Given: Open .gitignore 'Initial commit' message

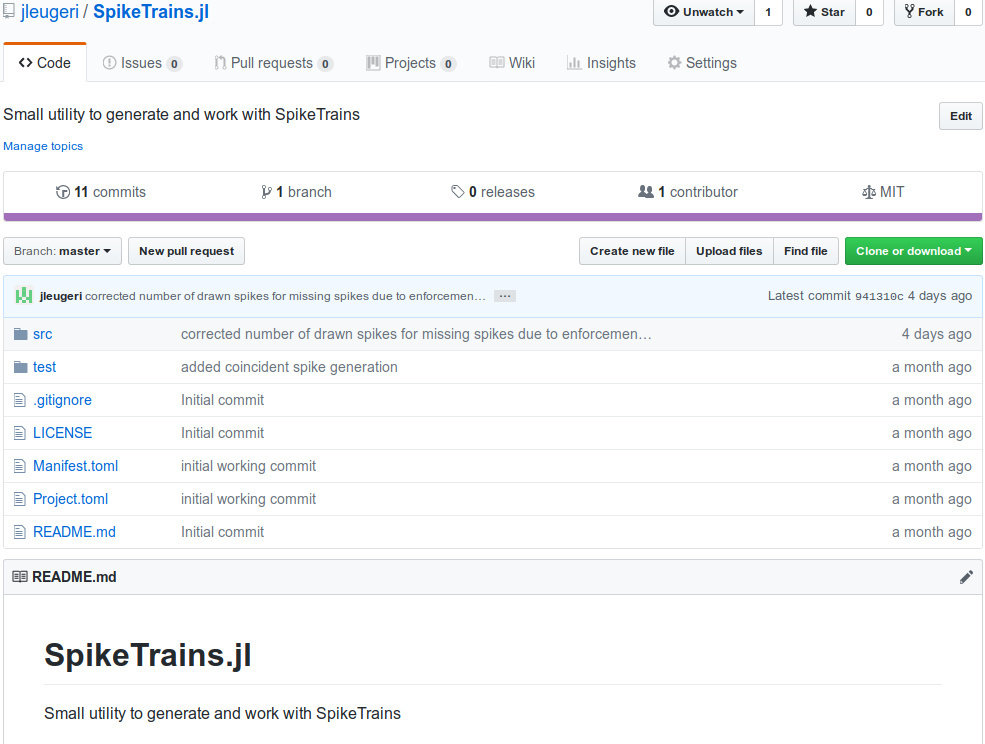Looking at the screenshot, I should pyautogui.click(x=222, y=400).
